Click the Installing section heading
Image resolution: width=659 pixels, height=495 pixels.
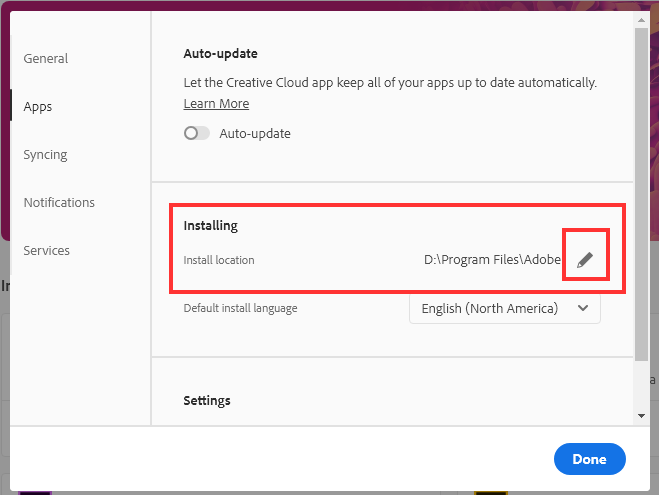(211, 226)
